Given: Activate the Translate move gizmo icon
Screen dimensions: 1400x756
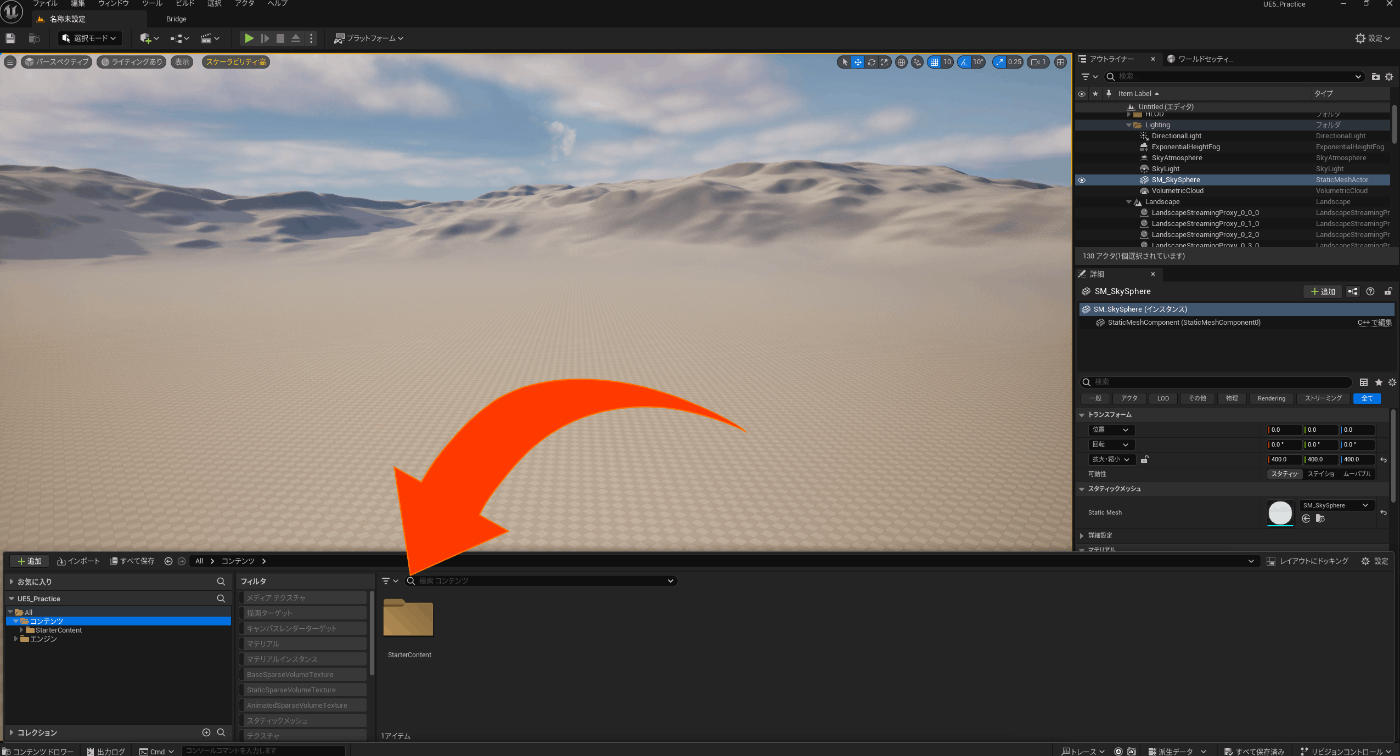Looking at the screenshot, I should (858, 62).
